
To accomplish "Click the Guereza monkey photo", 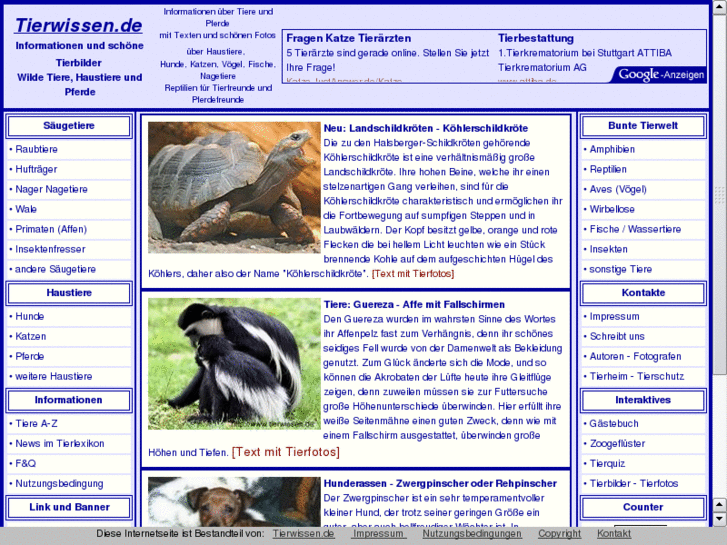I will coord(234,364).
